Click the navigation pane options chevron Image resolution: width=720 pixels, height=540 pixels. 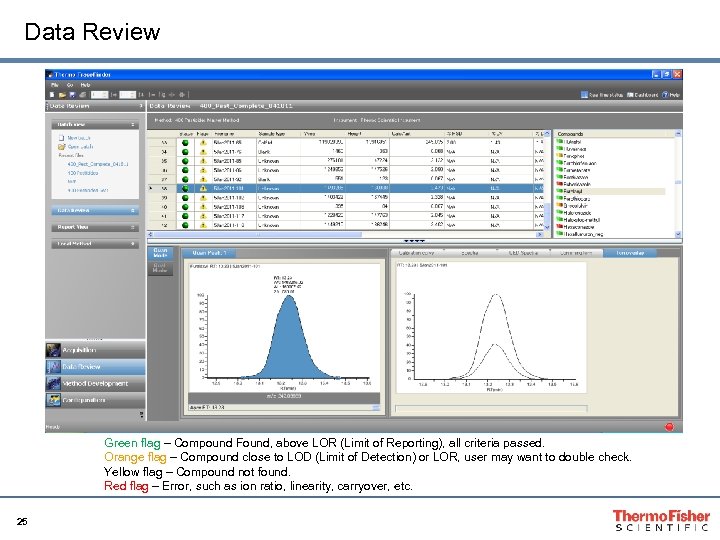pos(141,415)
